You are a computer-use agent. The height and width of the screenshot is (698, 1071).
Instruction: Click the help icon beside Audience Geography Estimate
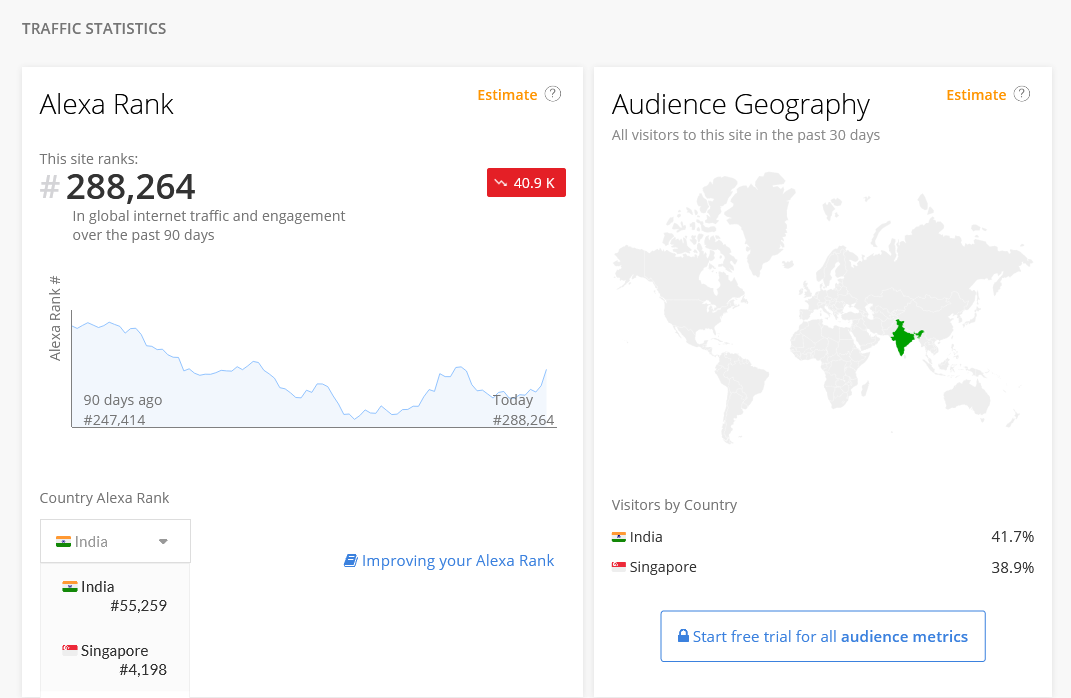point(1021,94)
